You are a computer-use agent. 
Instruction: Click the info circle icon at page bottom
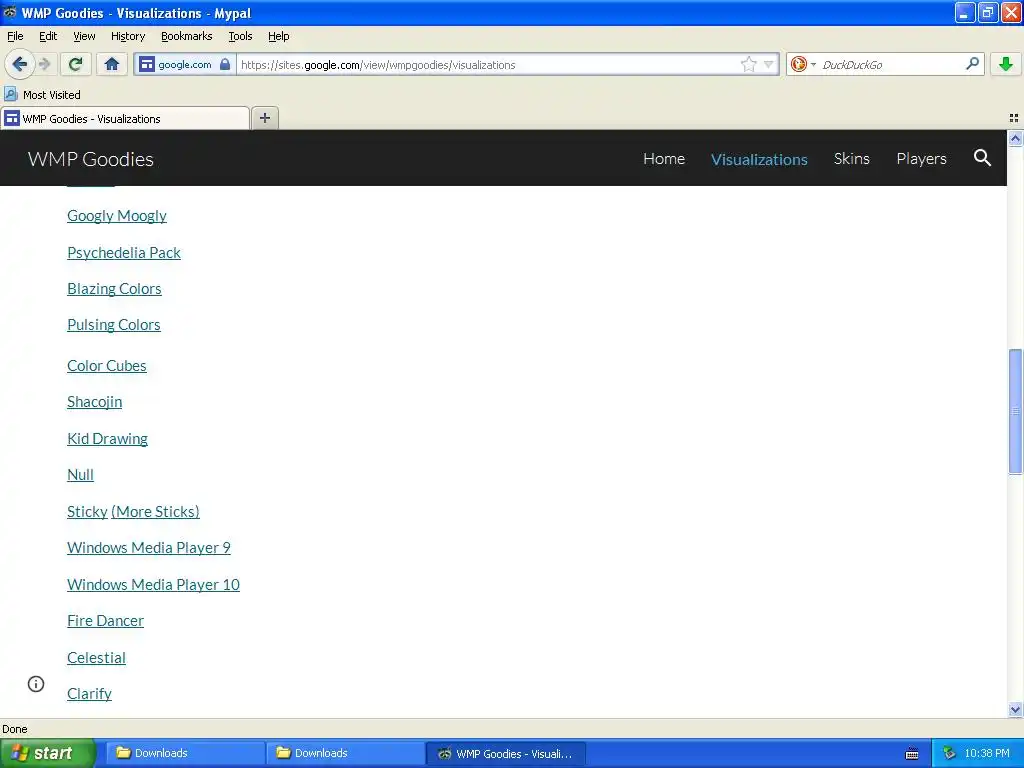coord(36,684)
